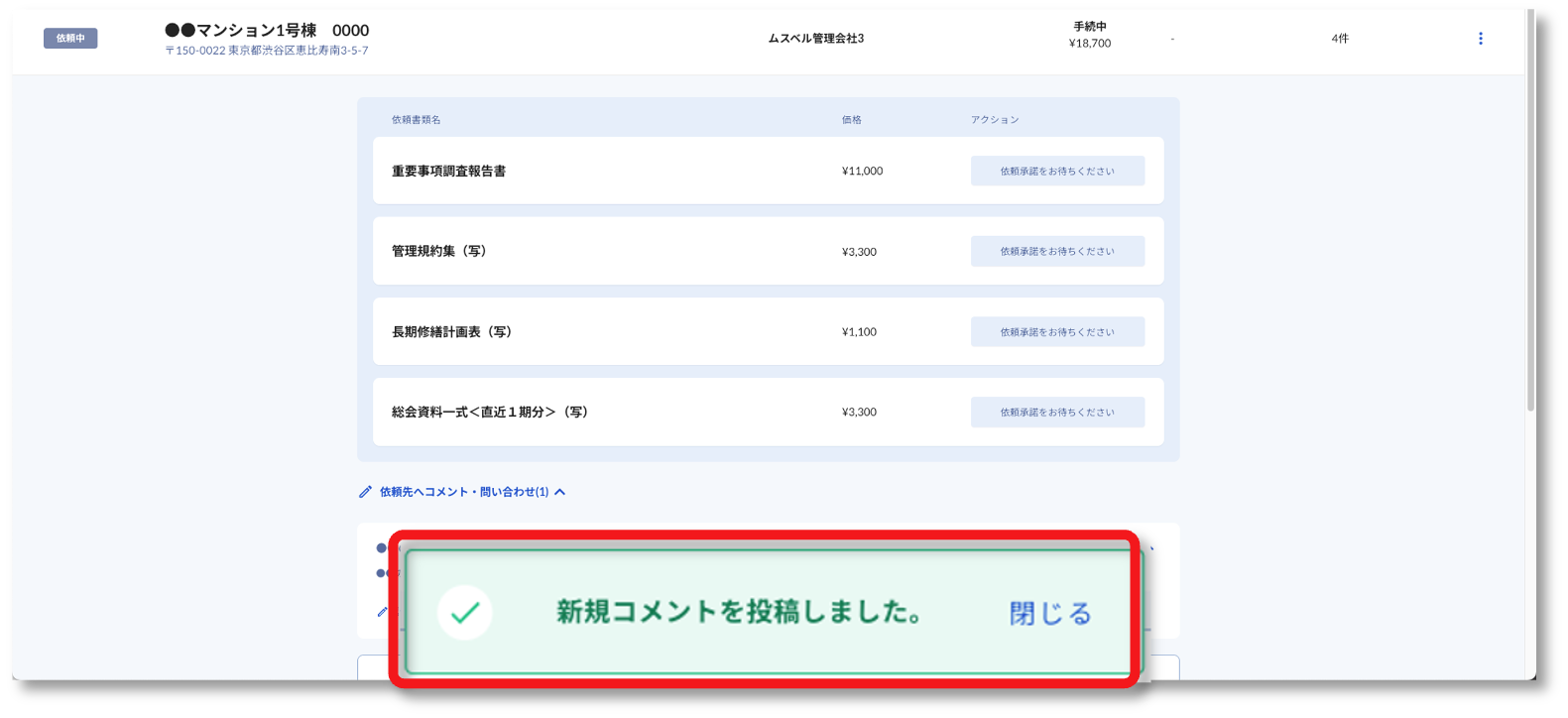Select the property name ●●マンション1号棟 0000
Viewport: 1568px width, 718px height.
(267, 31)
